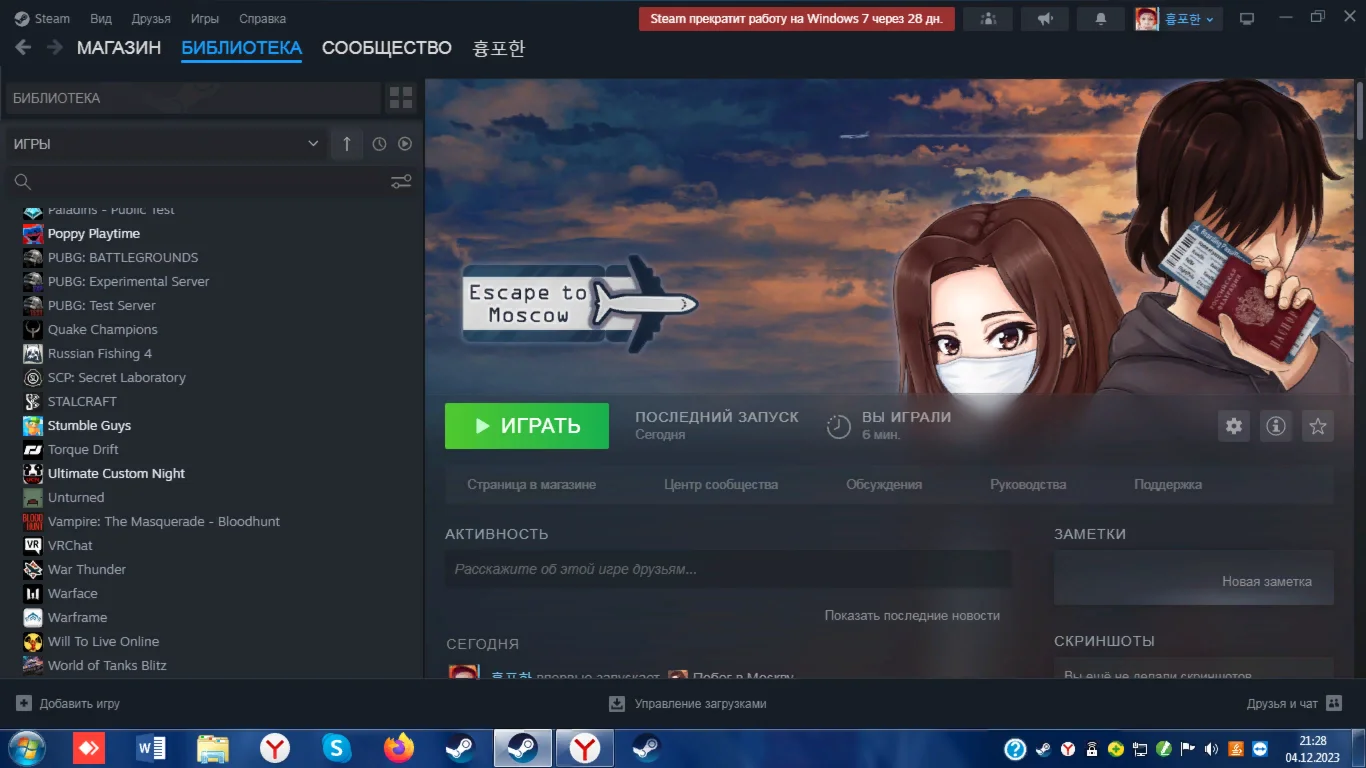This screenshot has height=768, width=1366.
Task: Click the БИБЛИОТЕКА home button in sidebar
Action: (193, 98)
